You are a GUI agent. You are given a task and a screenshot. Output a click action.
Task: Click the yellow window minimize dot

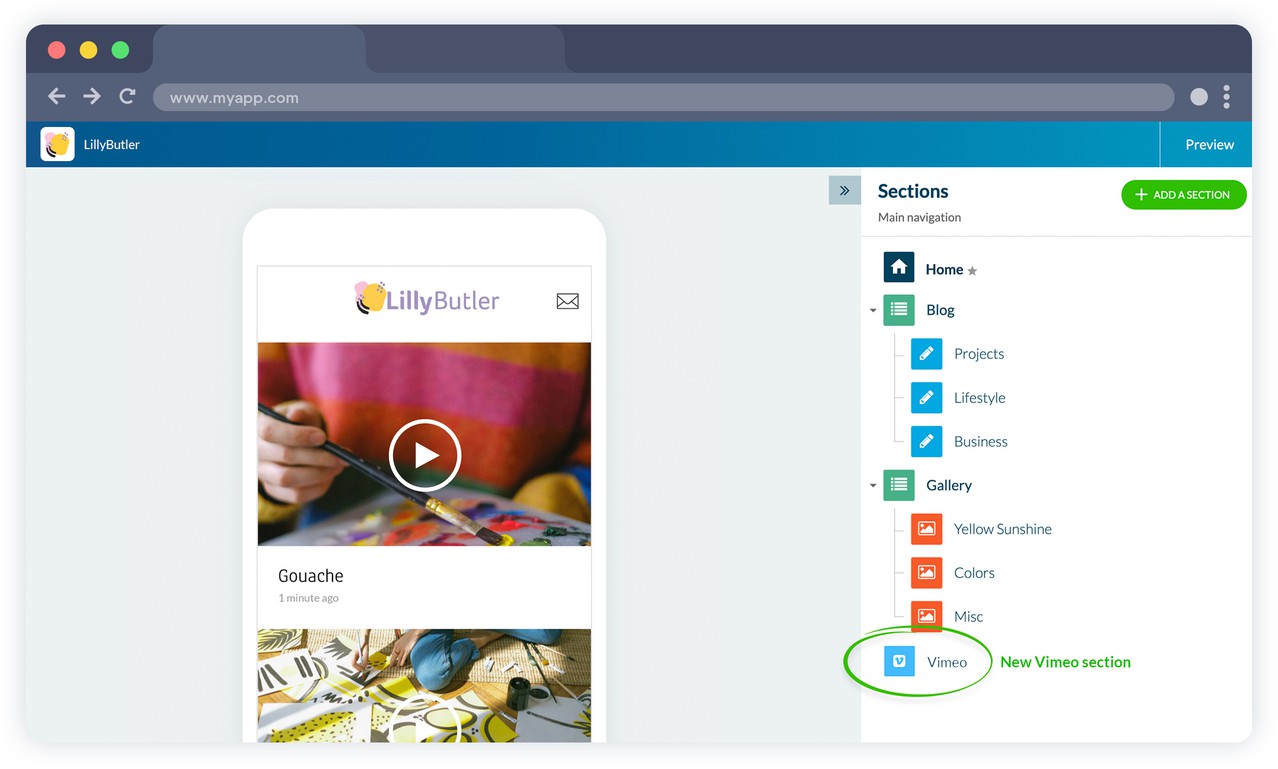(88, 50)
